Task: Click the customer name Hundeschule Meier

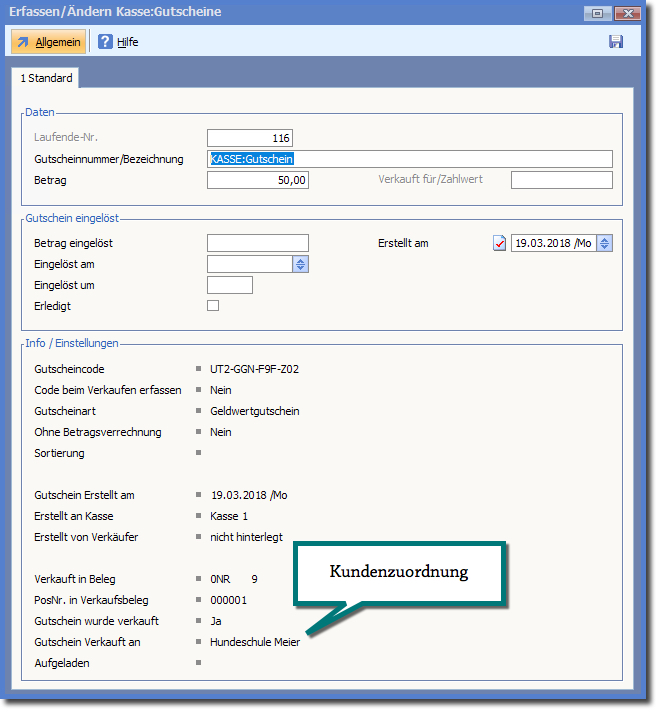Action: tap(255, 642)
